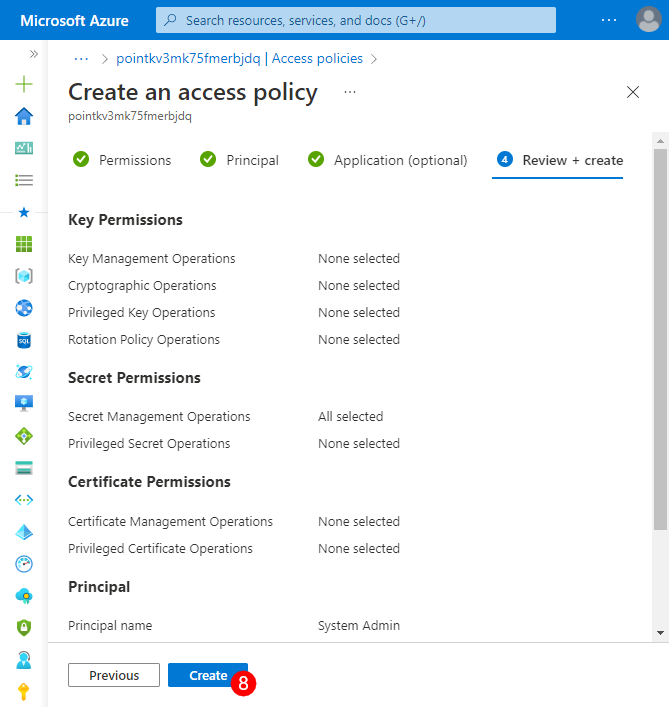Image resolution: width=669 pixels, height=707 pixels.
Task: Click the 'Certificate Management Operations' label
Action: [x=170, y=522]
